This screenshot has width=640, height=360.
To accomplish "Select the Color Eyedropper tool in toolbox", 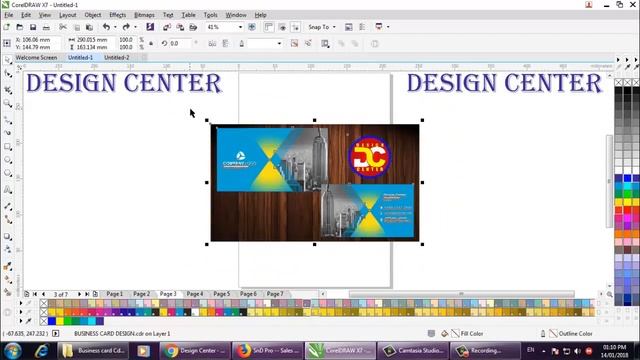I will pos(7,266).
